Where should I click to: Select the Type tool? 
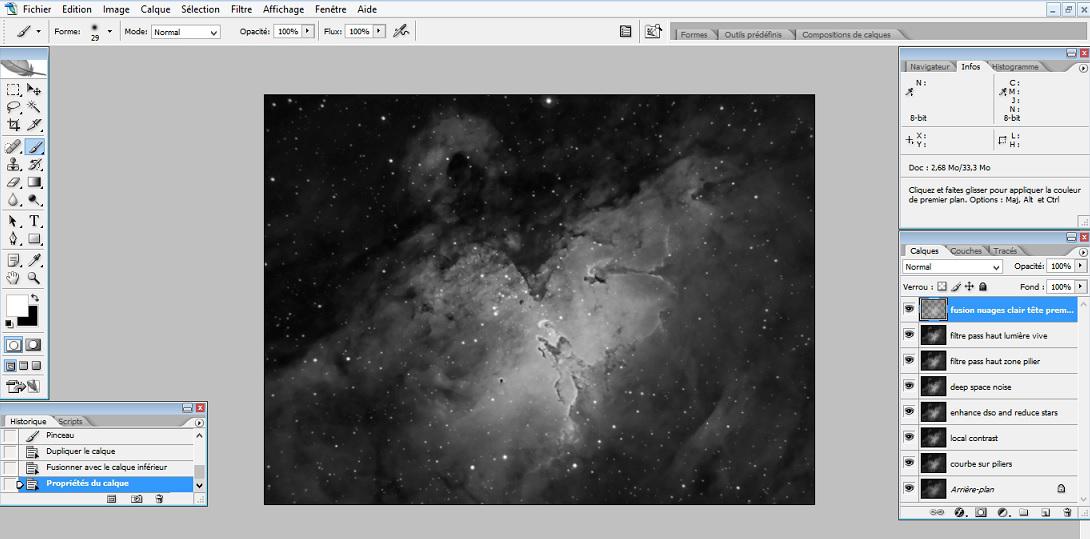[34, 221]
